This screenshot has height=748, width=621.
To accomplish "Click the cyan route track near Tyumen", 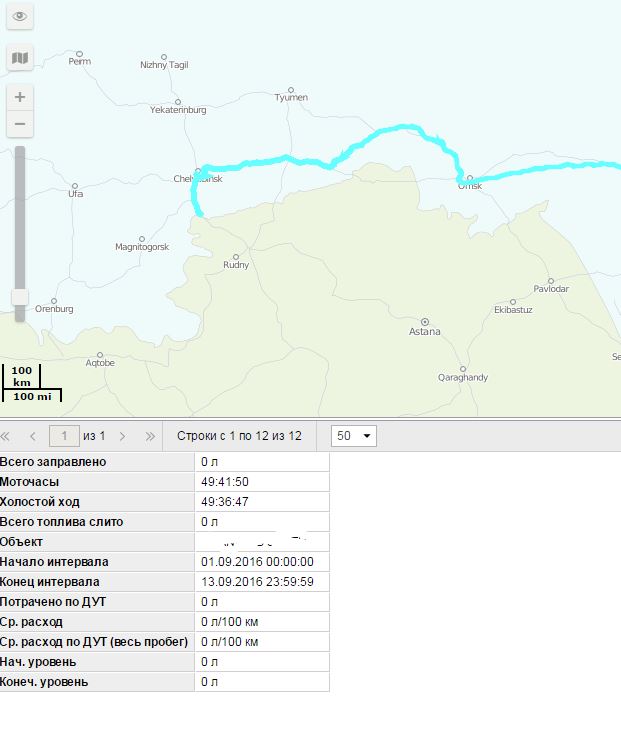I will [x=290, y=158].
